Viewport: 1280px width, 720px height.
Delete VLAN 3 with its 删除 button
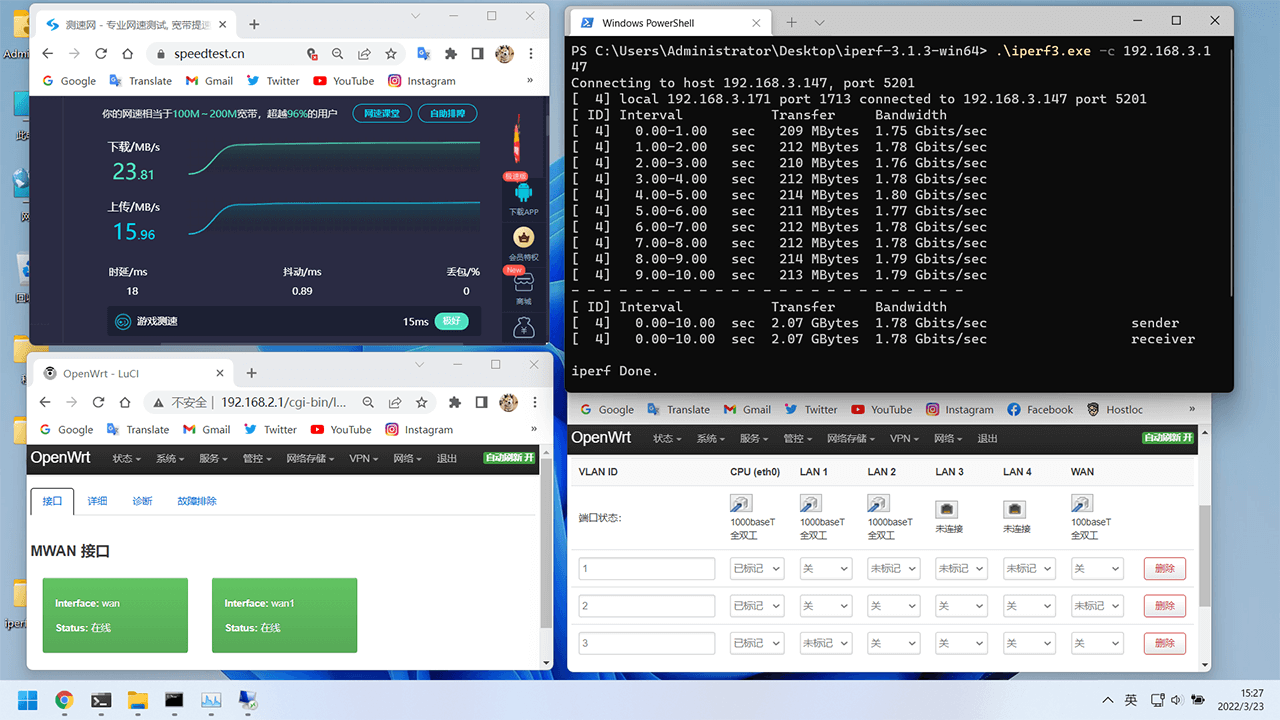[x=1165, y=643]
